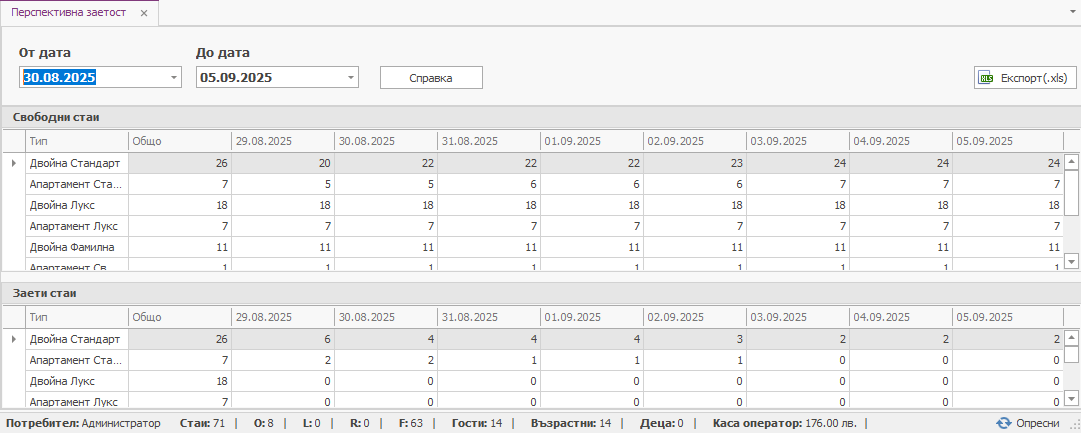Screen dimensions: 1081x433
Task: Click inside the До дата date field
Action: tap(268, 77)
